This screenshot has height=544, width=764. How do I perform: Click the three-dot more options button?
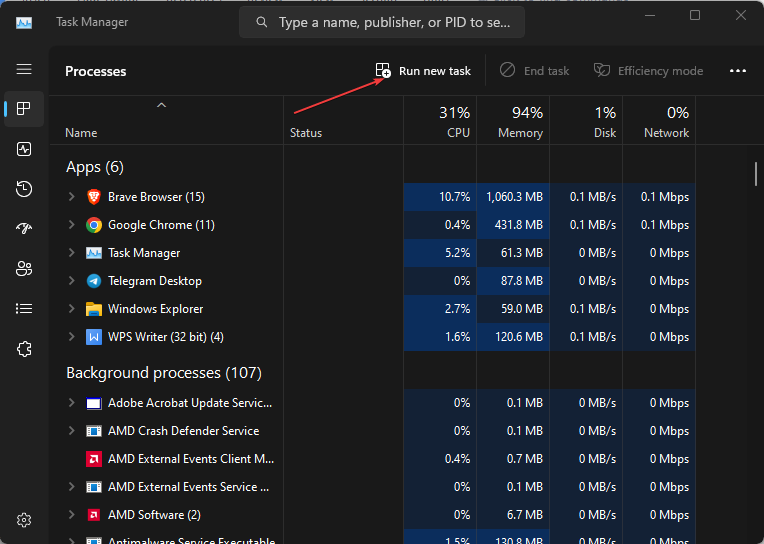click(738, 71)
